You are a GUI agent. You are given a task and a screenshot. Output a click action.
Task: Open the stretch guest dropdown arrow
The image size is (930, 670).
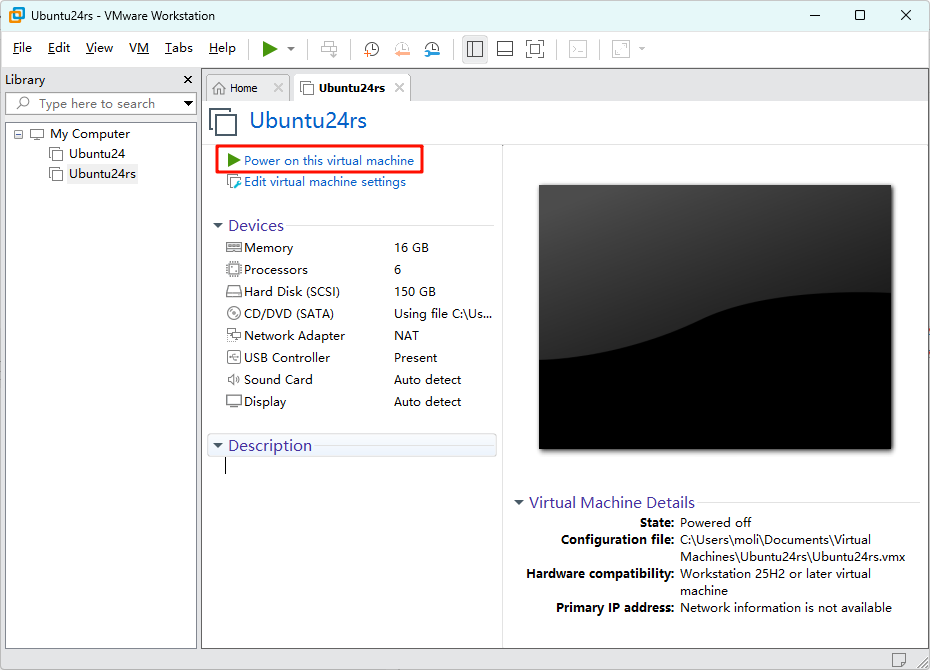pos(642,49)
